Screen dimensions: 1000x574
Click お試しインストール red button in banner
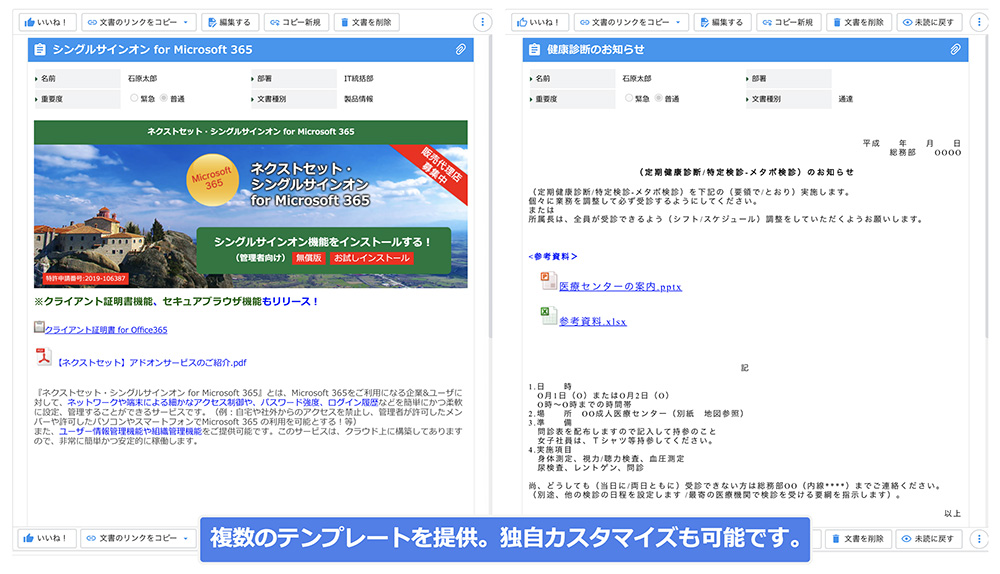372,258
